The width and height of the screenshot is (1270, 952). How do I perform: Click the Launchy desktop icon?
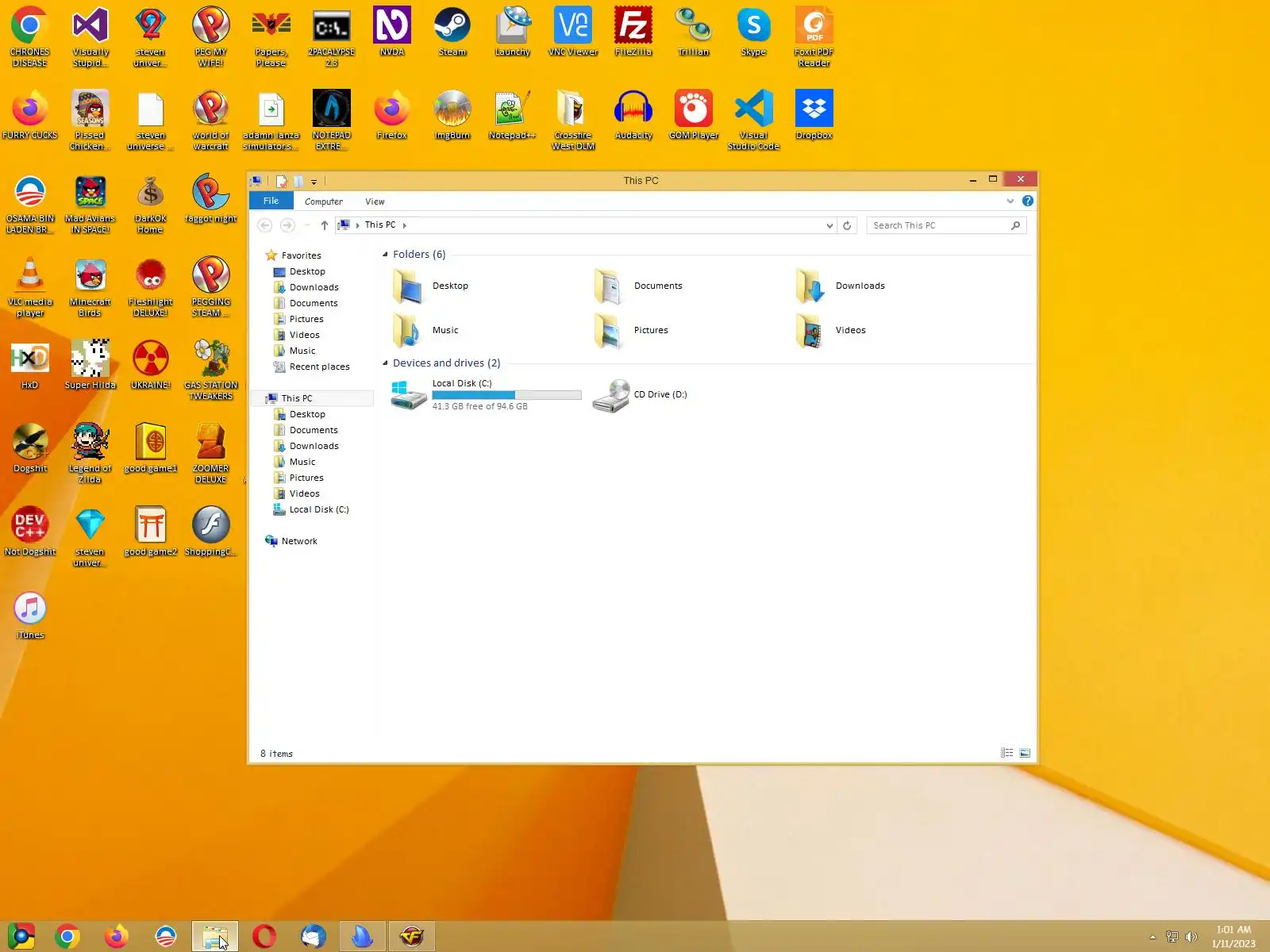[x=513, y=32]
